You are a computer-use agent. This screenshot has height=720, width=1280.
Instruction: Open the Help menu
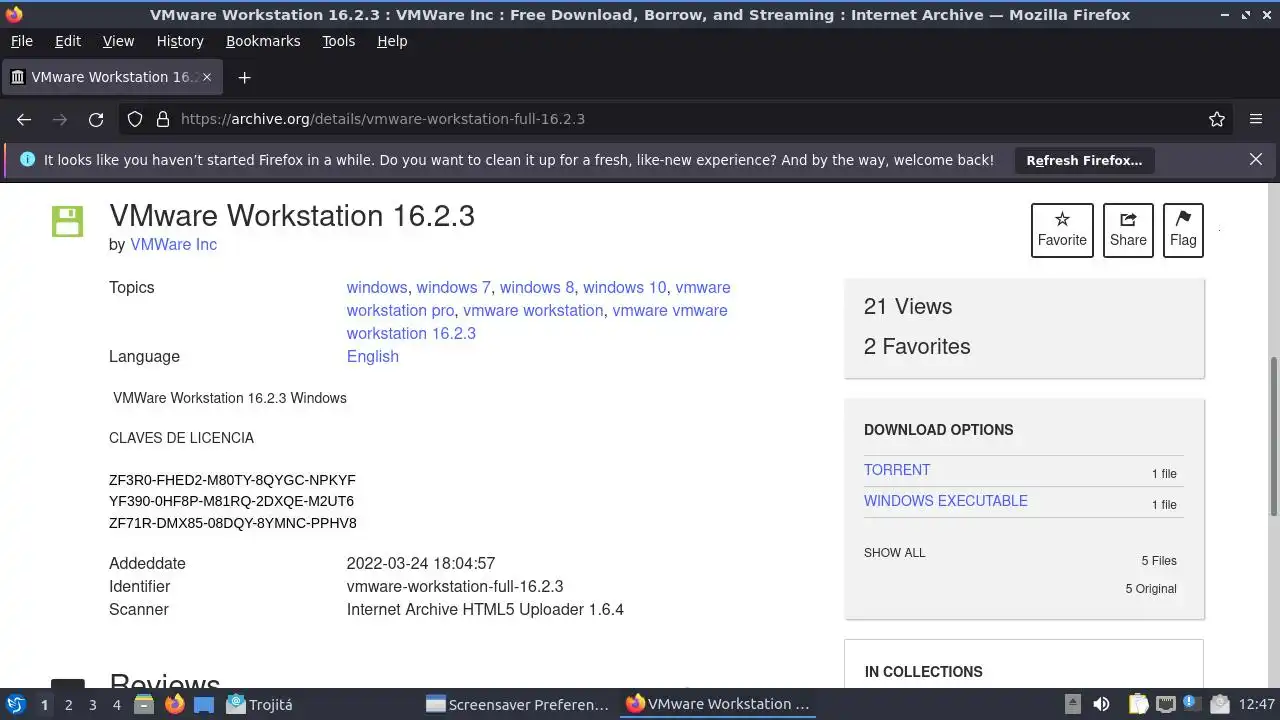tap(392, 41)
